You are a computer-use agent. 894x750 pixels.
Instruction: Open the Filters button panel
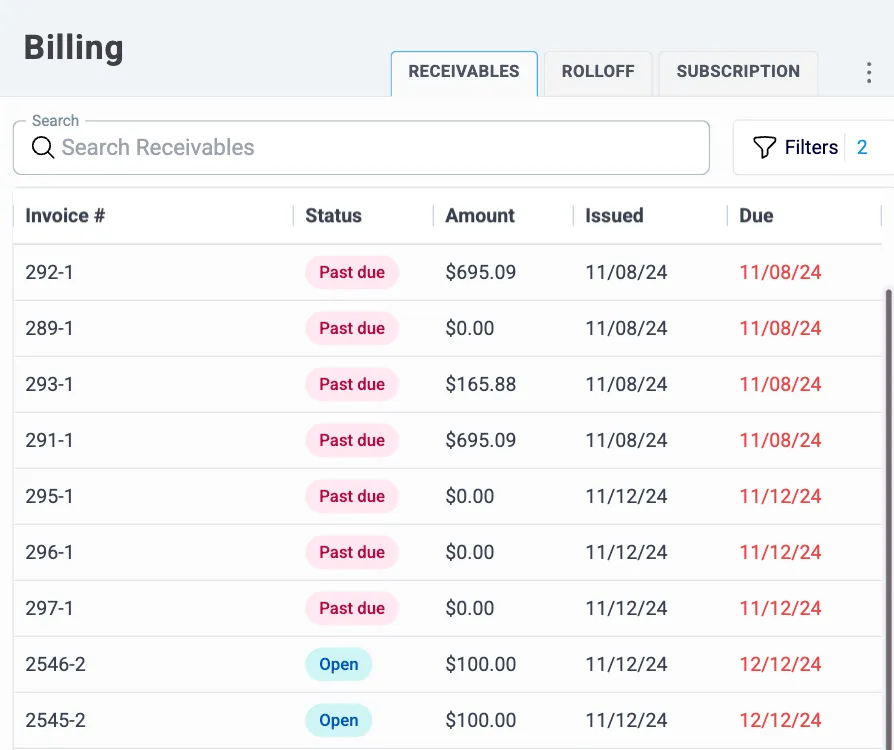tap(811, 148)
